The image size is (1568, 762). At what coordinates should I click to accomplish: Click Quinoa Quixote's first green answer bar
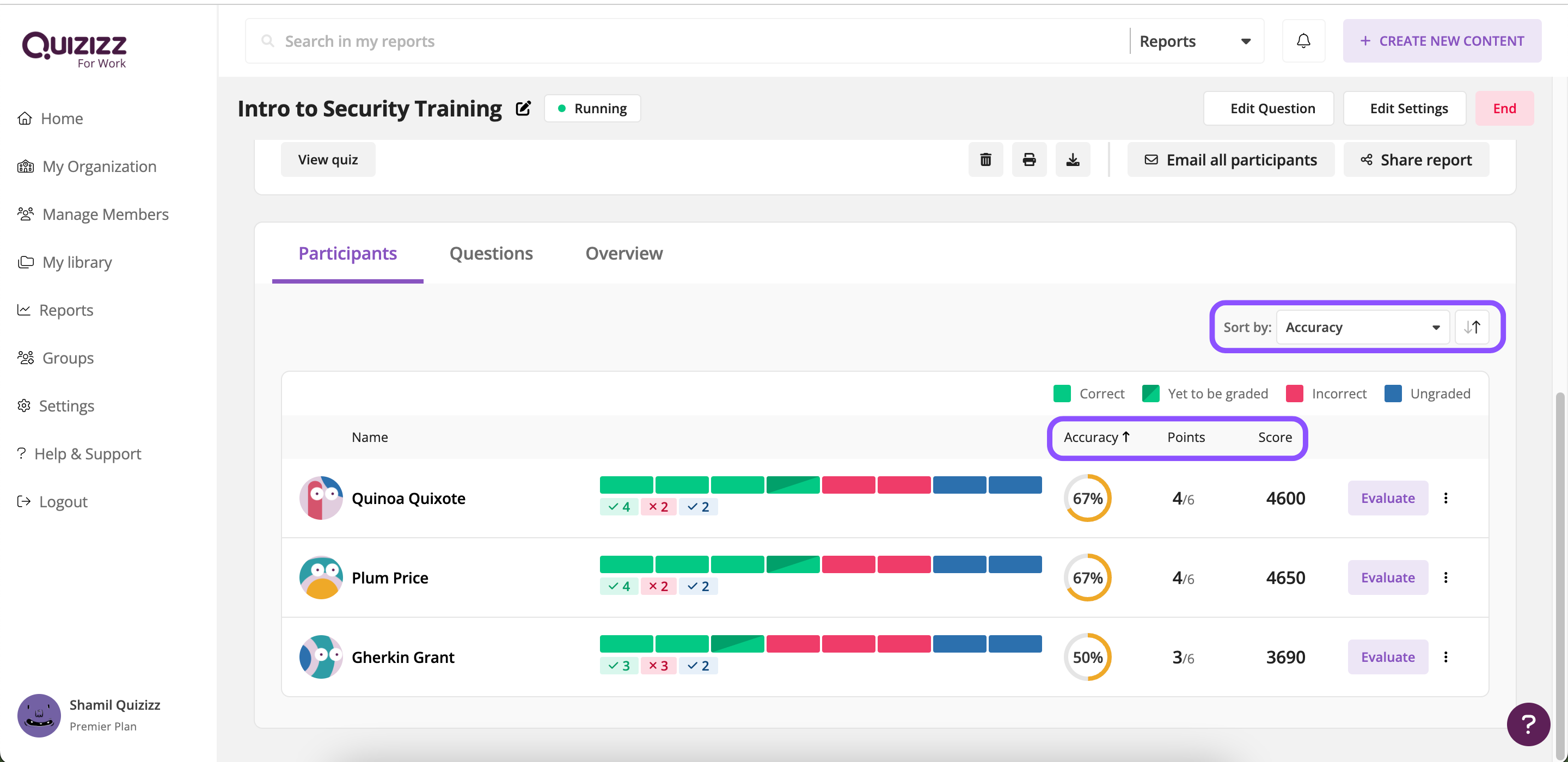(x=626, y=485)
